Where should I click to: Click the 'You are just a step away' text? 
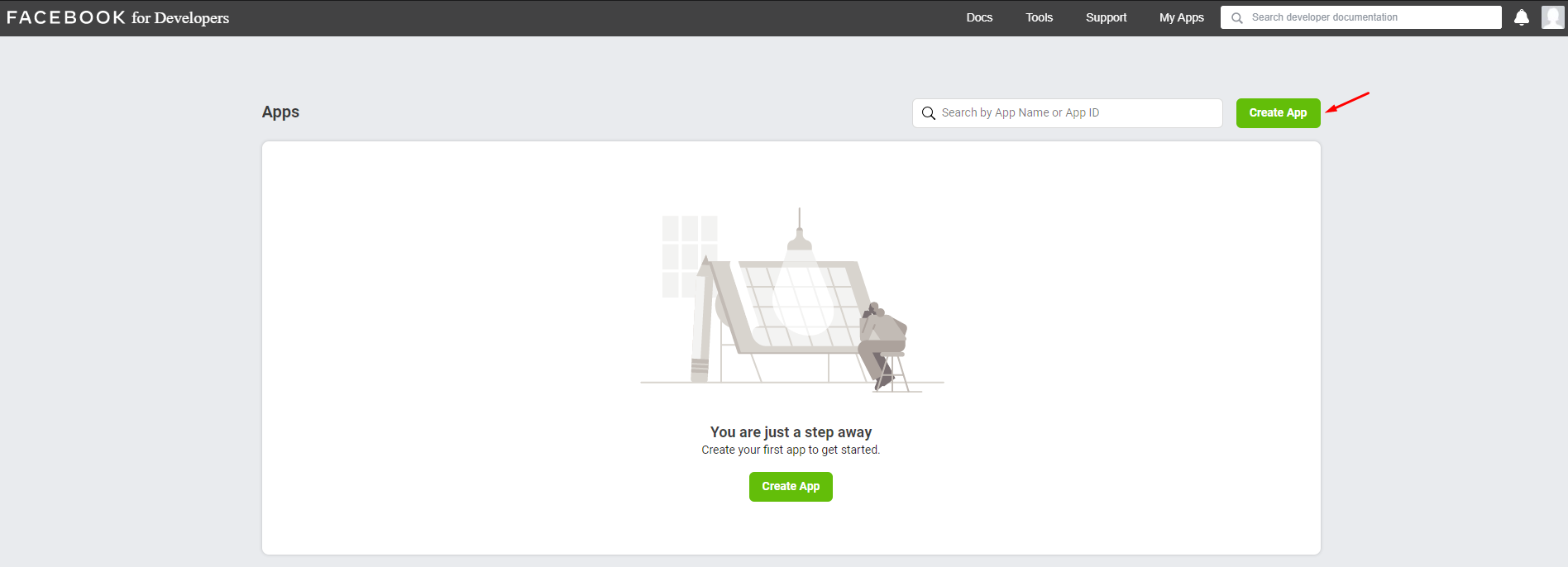coord(791,431)
